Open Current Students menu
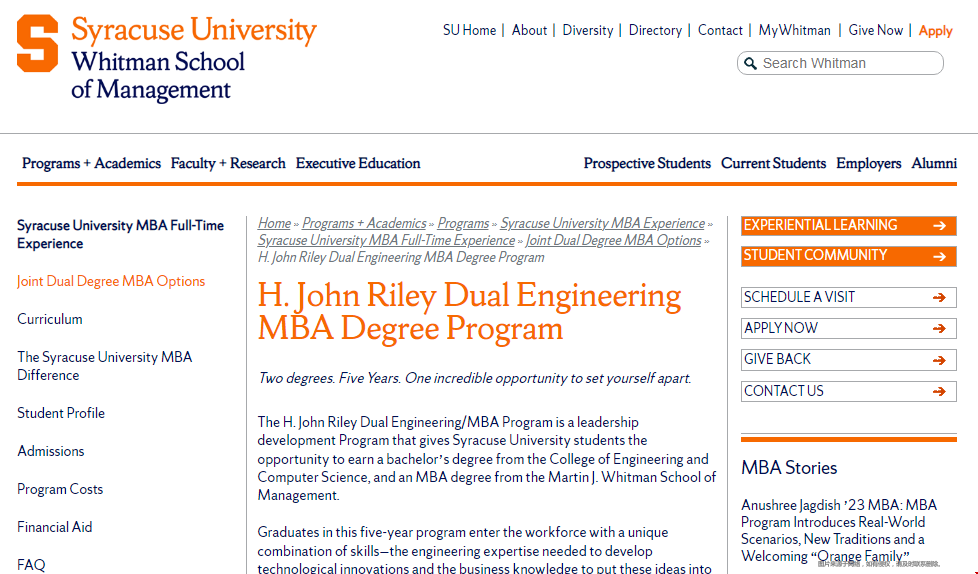This screenshot has height=574, width=978. pos(773,163)
